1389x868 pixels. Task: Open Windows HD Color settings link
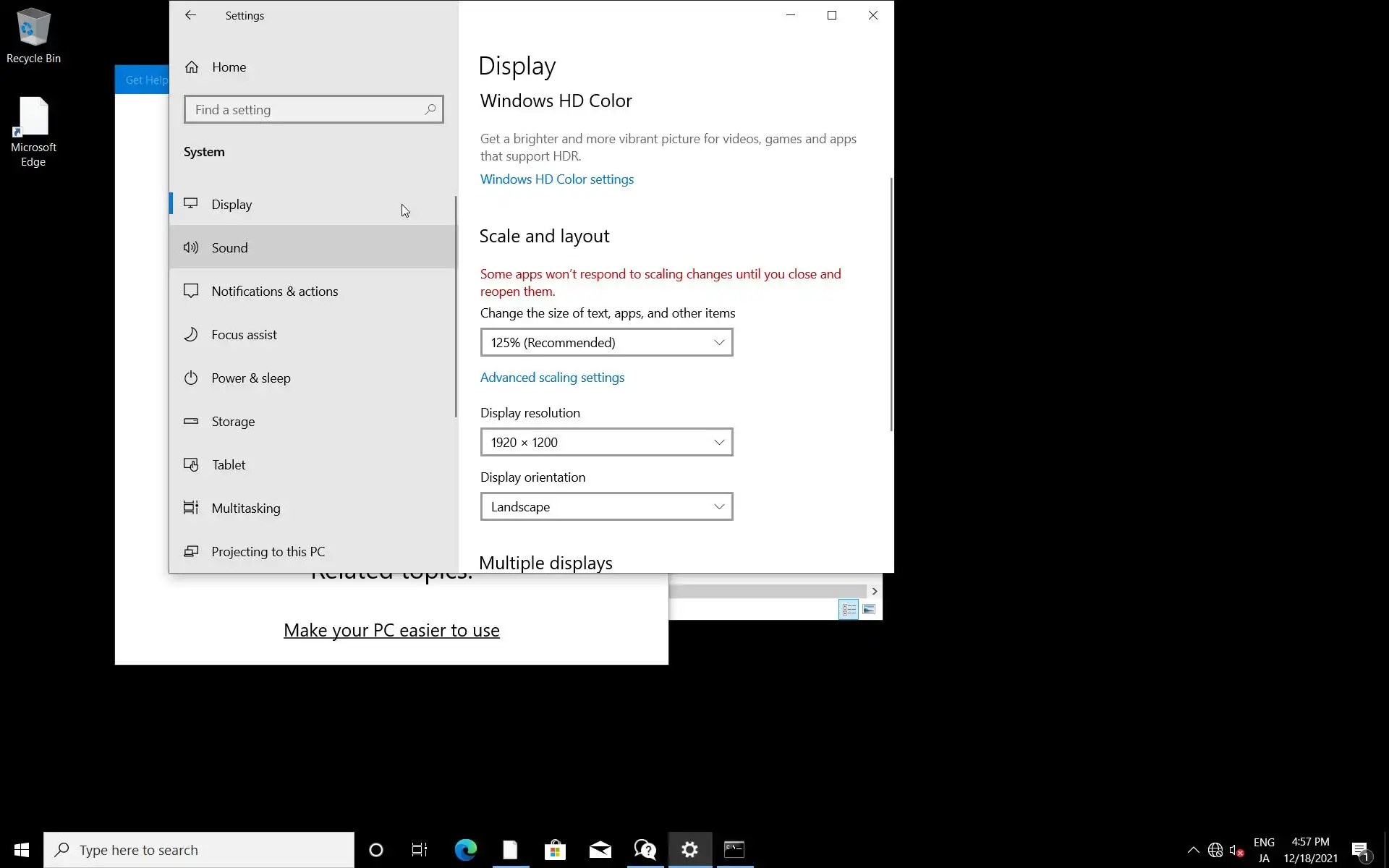coord(556,179)
